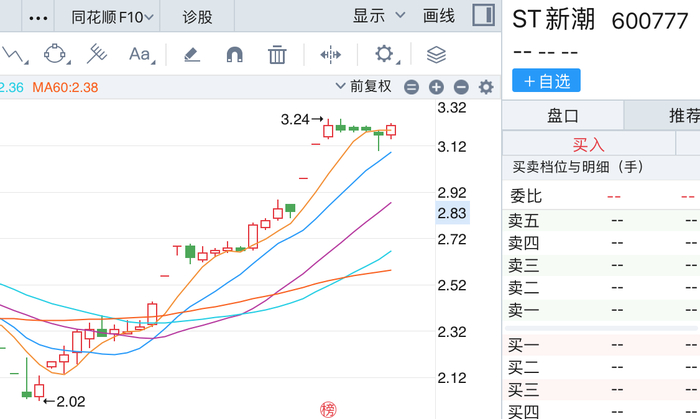Activate the eraser tool
The width and height of the screenshot is (700, 419).
(x=192, y=54)
